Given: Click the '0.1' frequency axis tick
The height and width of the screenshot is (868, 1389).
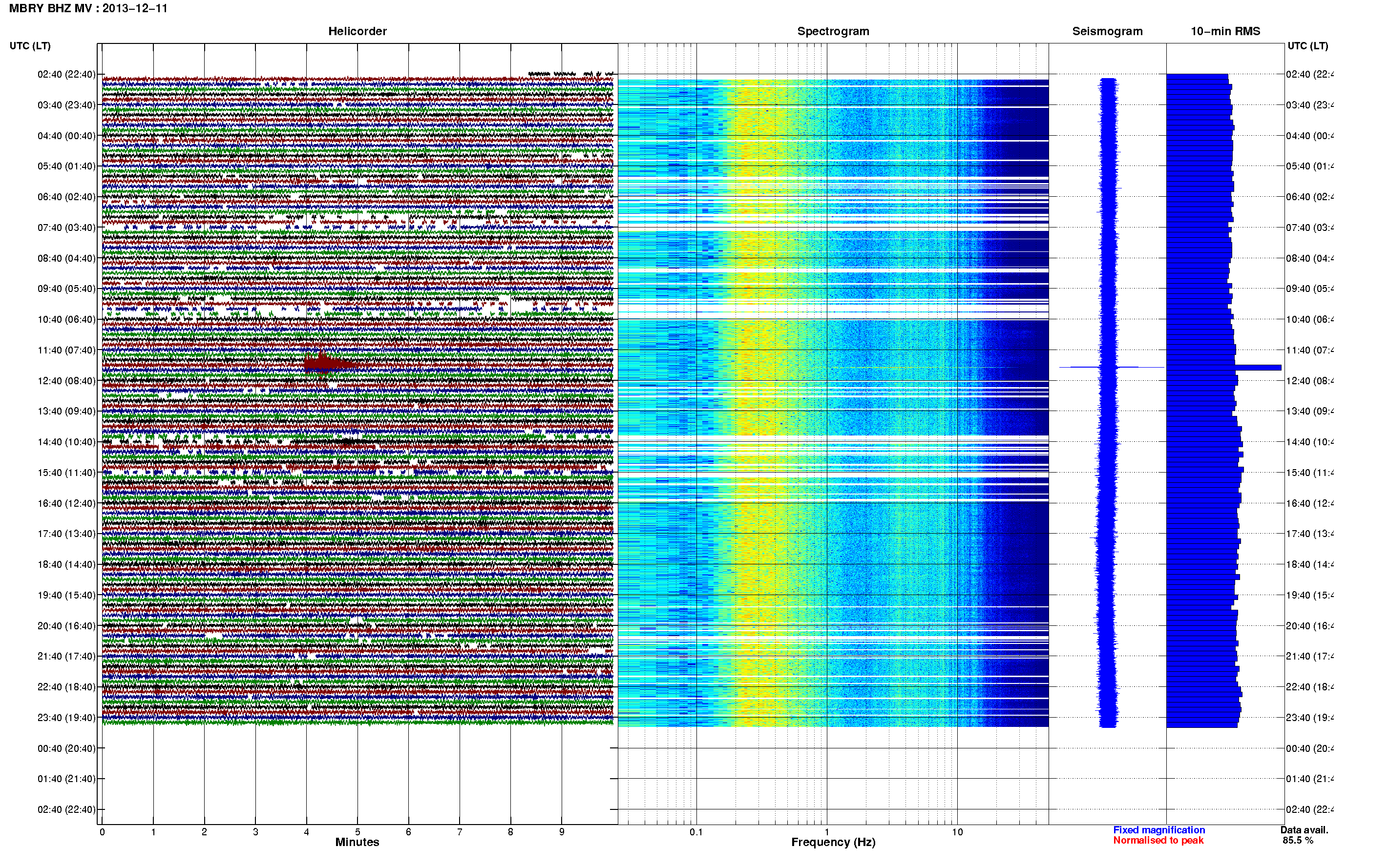Looking at the screenshot, I should [x=696, y=832].
